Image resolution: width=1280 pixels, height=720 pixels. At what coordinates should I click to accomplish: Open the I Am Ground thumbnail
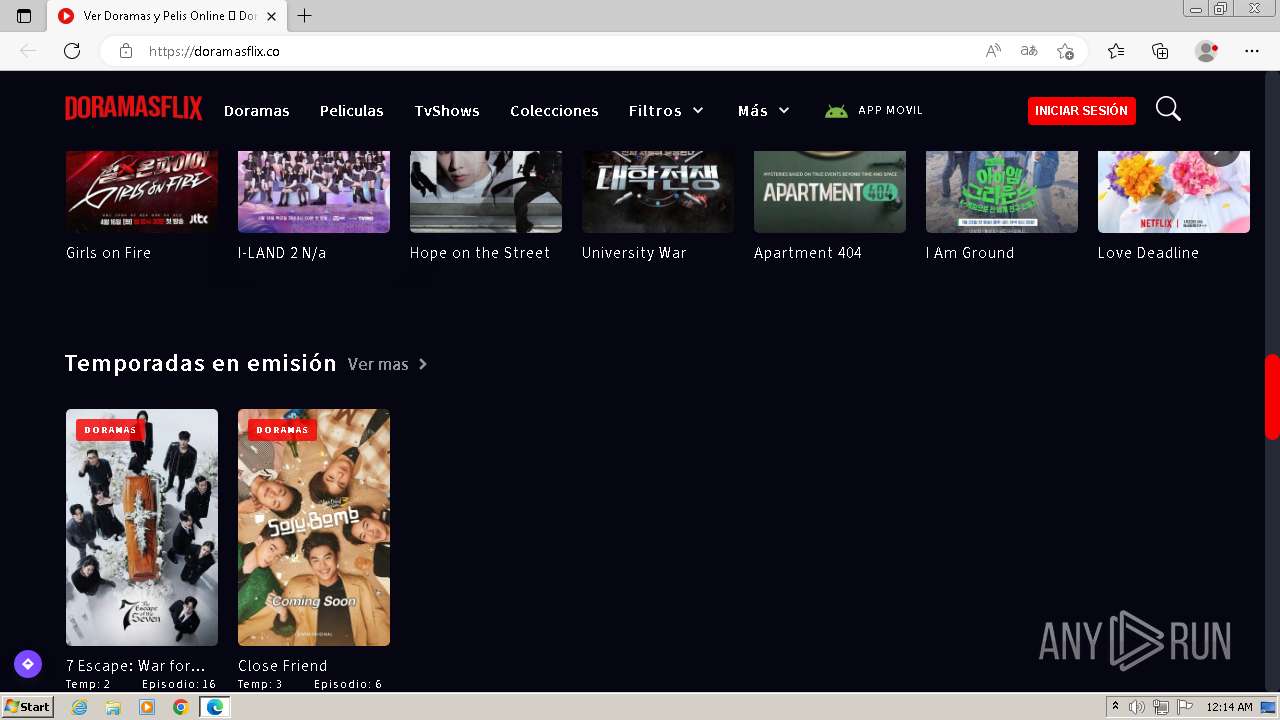pos(1002,191)
